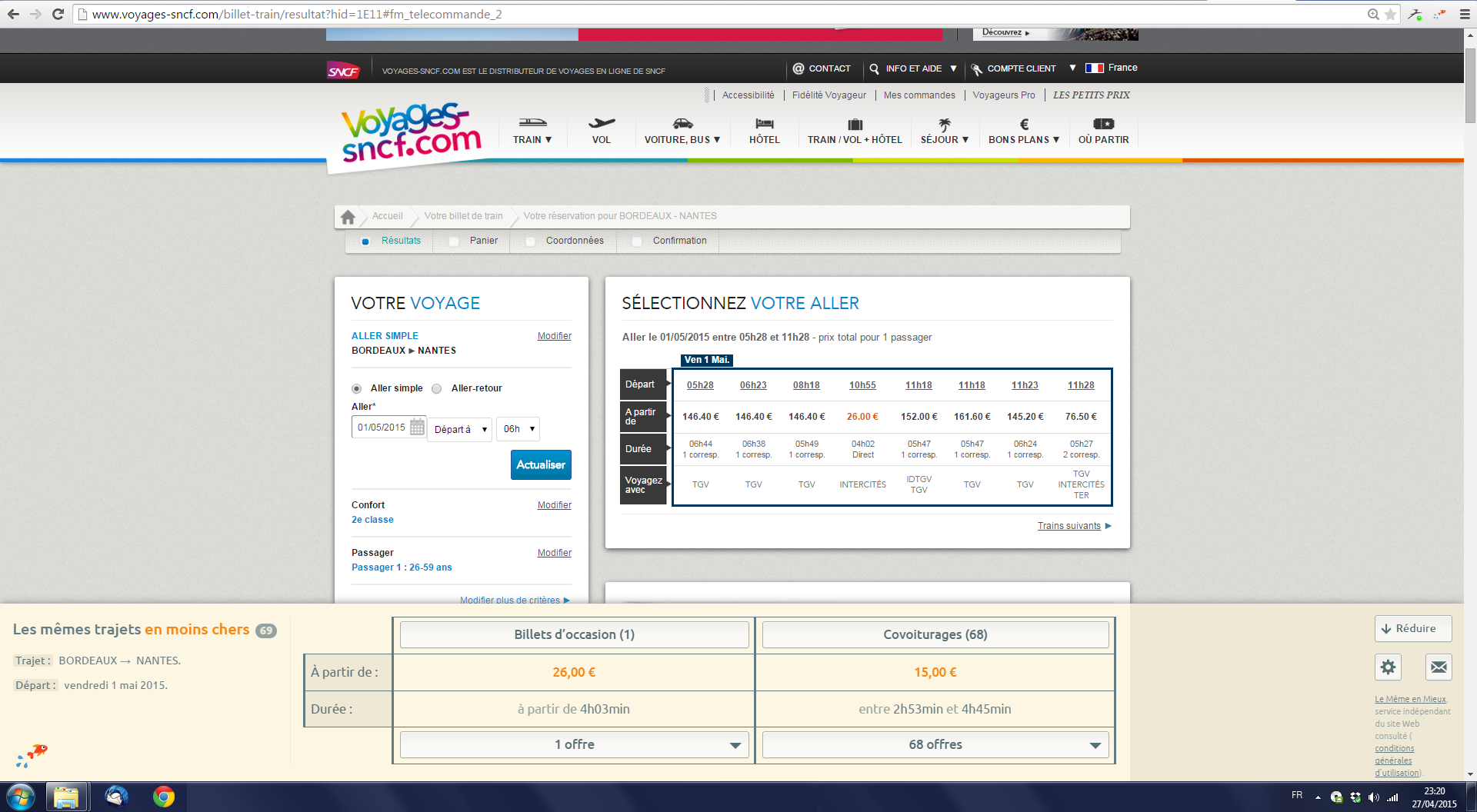Click the magnifier icon beside INFO ET AIDE
This screenshot has height=812, width=1477.
(874, 68)
